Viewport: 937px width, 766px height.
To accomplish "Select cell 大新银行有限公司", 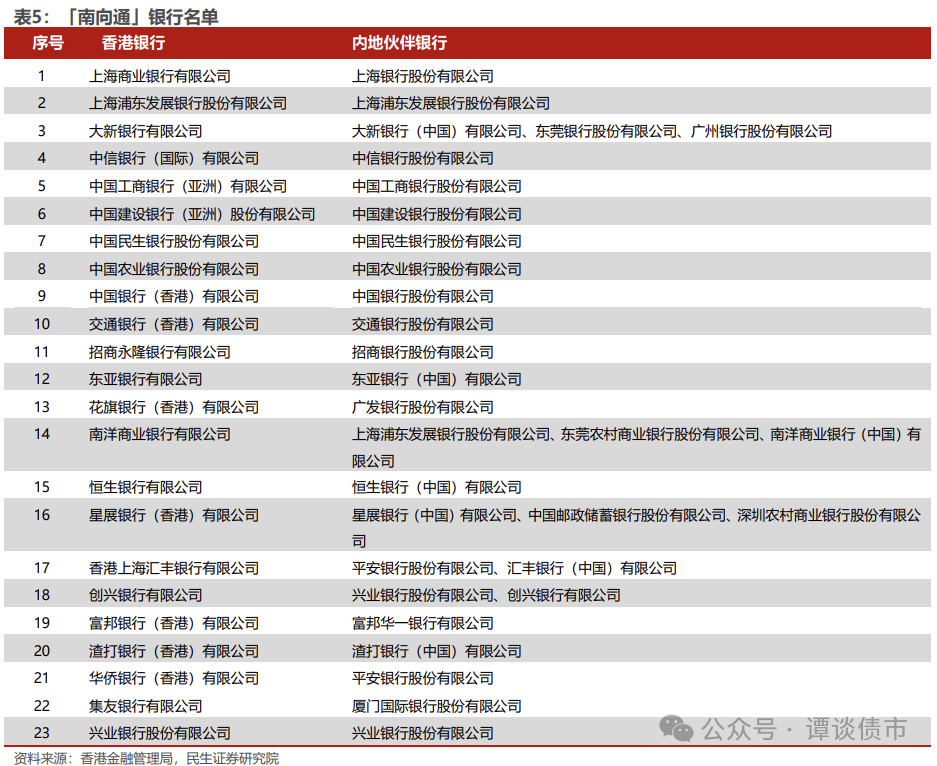I will point(146,131).
